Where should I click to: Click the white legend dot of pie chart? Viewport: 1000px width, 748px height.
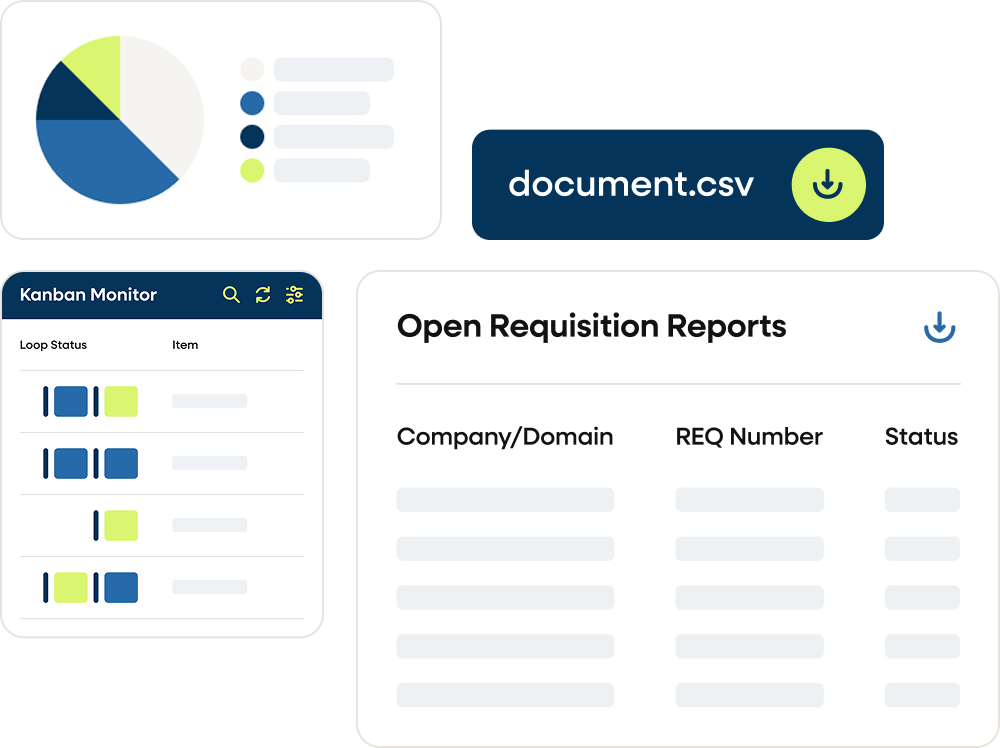(252, 70)
